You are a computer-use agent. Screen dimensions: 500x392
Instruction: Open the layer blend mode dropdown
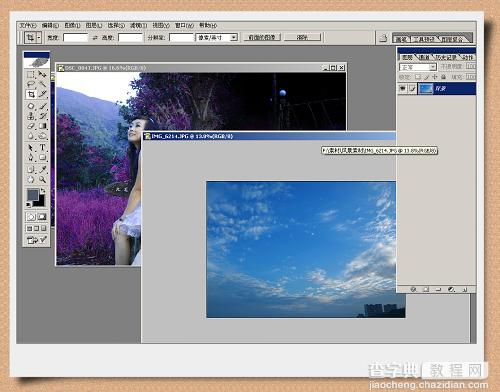point(418,67)
